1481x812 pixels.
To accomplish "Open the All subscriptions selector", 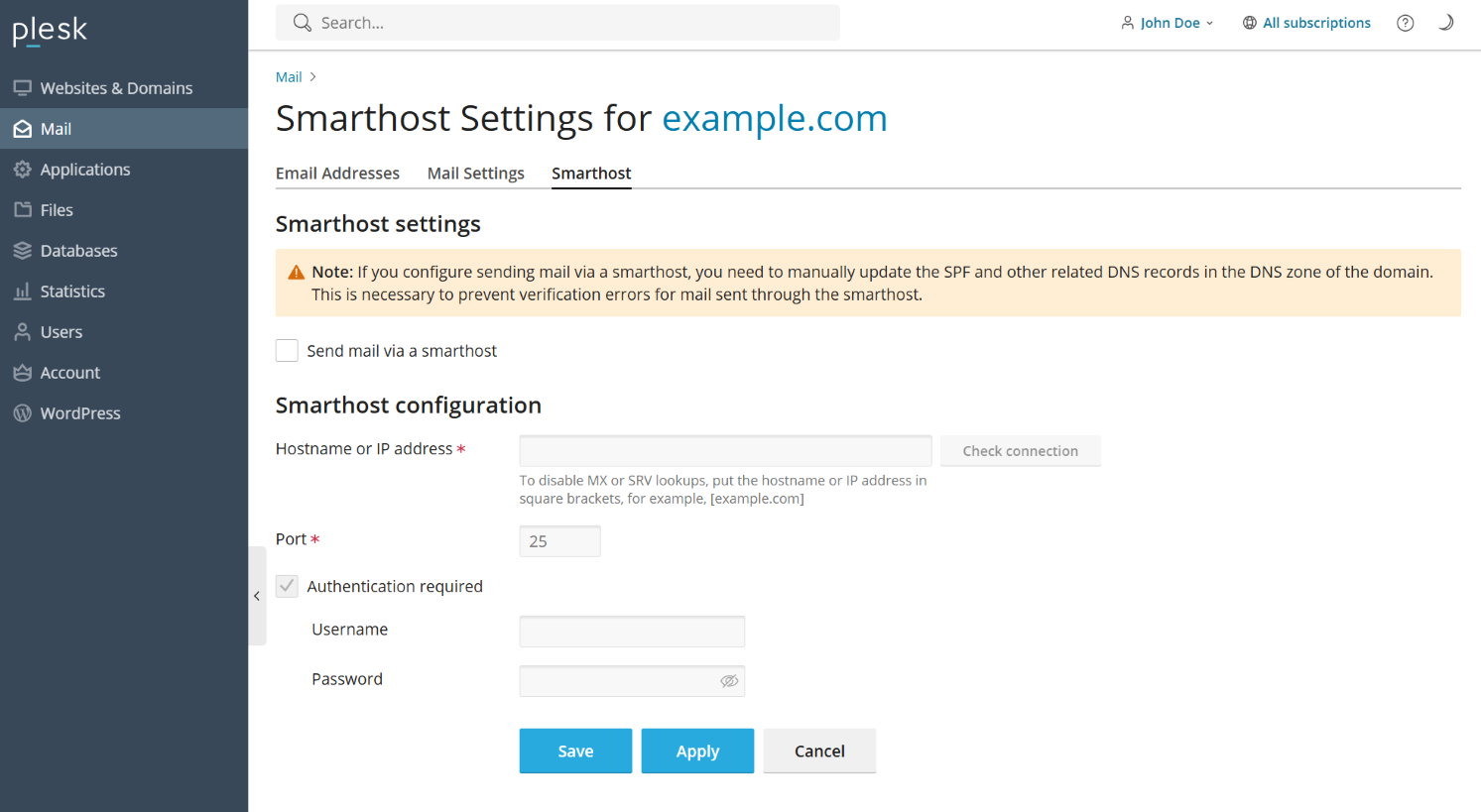I will 1306,23.
